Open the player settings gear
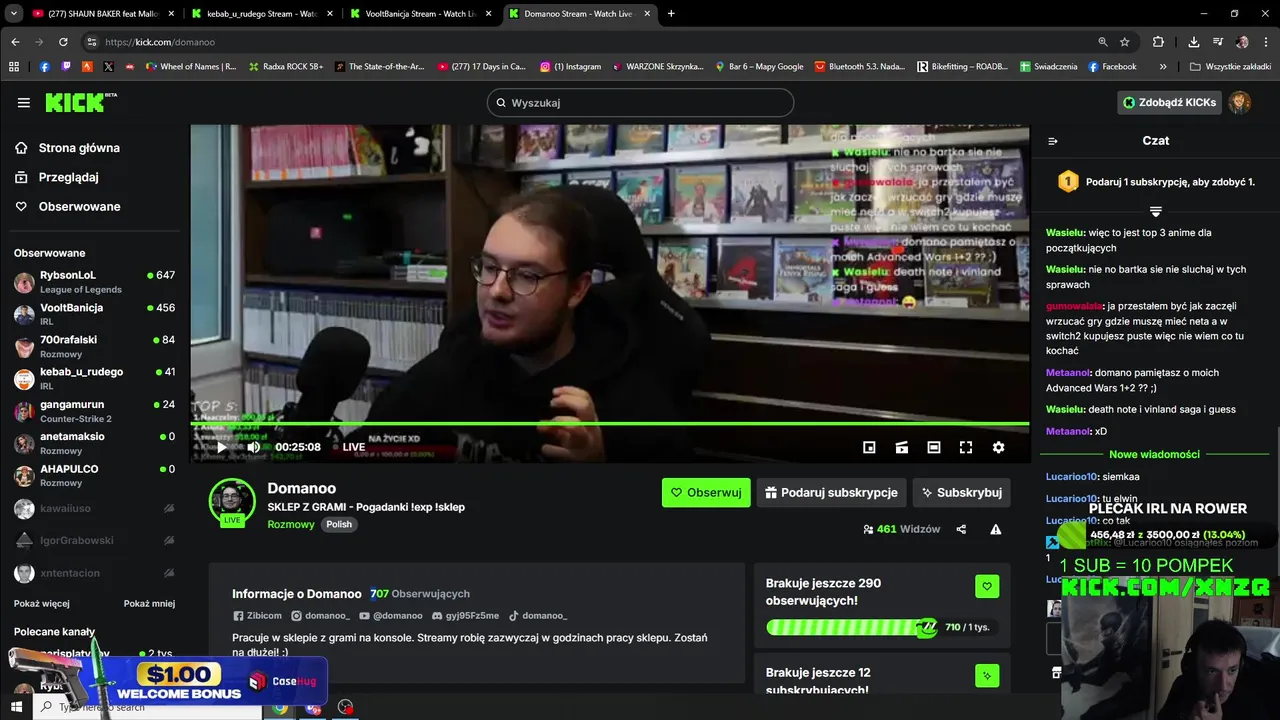This screenshot has height=720, width=1280. 998,447
